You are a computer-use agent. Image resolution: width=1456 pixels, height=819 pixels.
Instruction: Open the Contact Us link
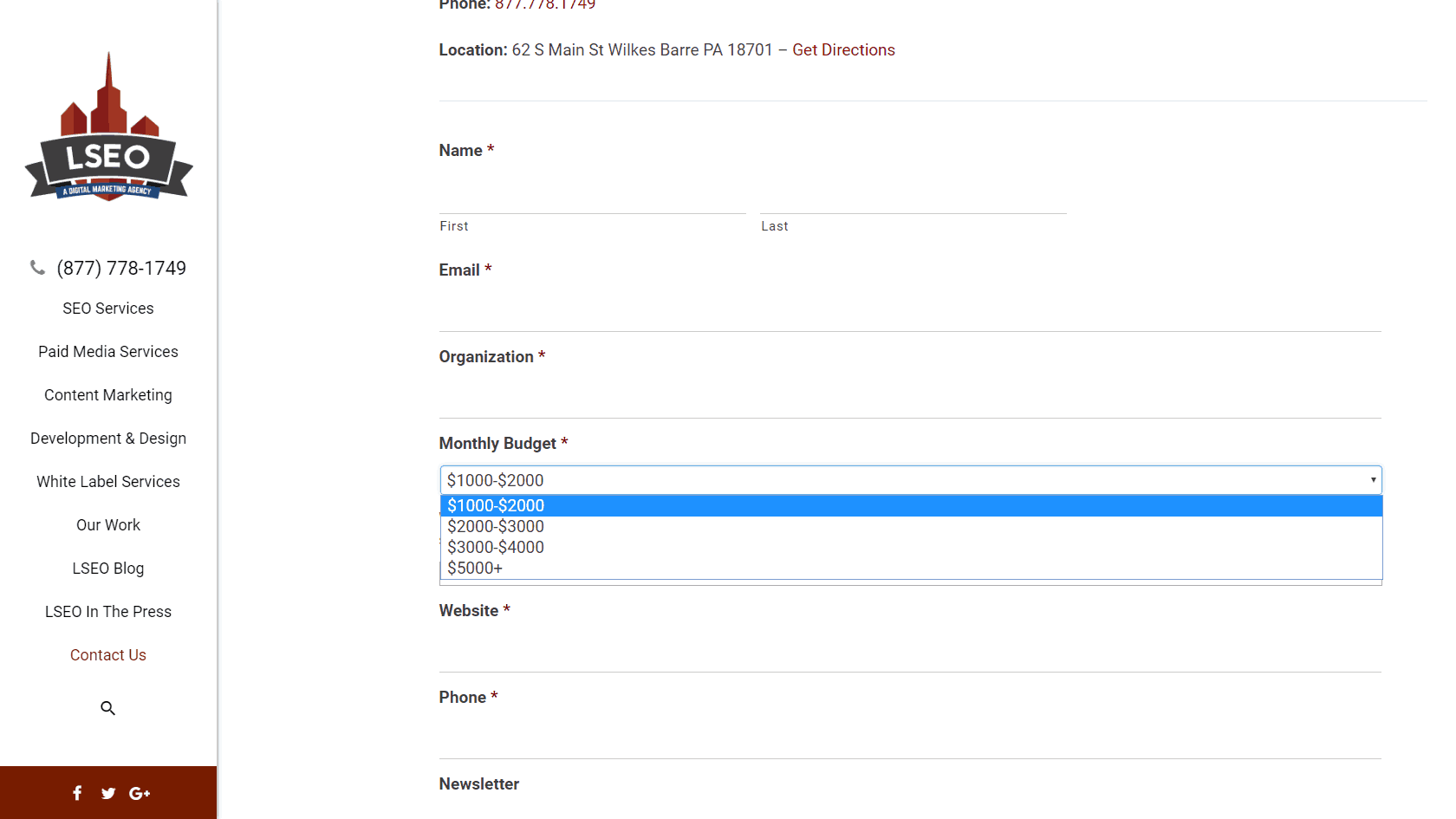[x=108, y=655]
